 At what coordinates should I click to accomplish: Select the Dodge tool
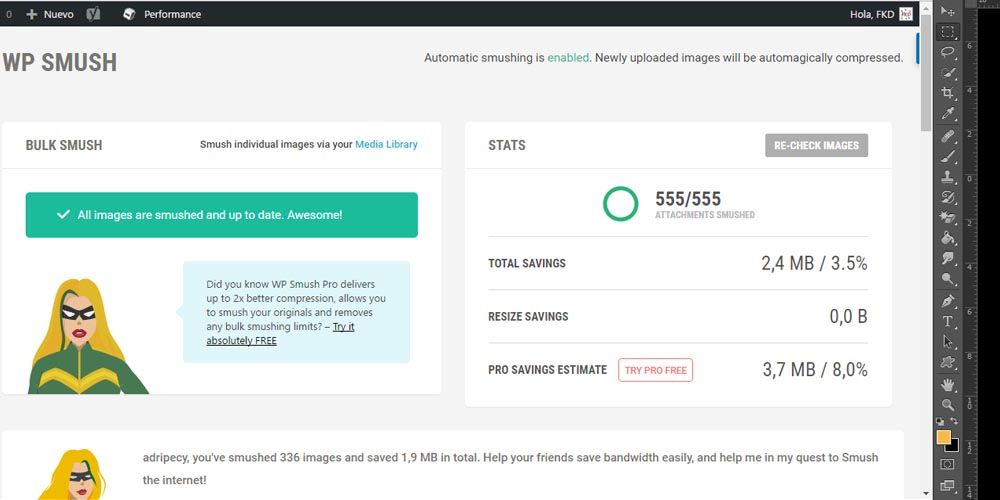pos(948,278)
